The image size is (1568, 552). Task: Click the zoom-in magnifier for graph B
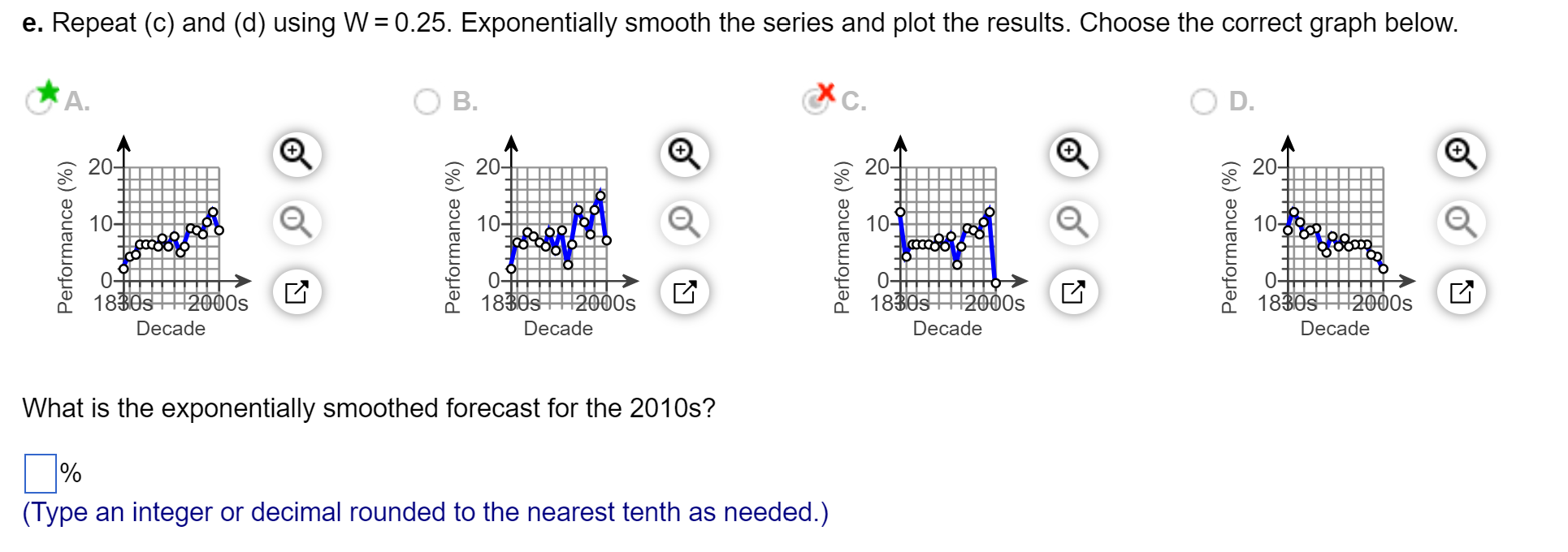(682, 152)
